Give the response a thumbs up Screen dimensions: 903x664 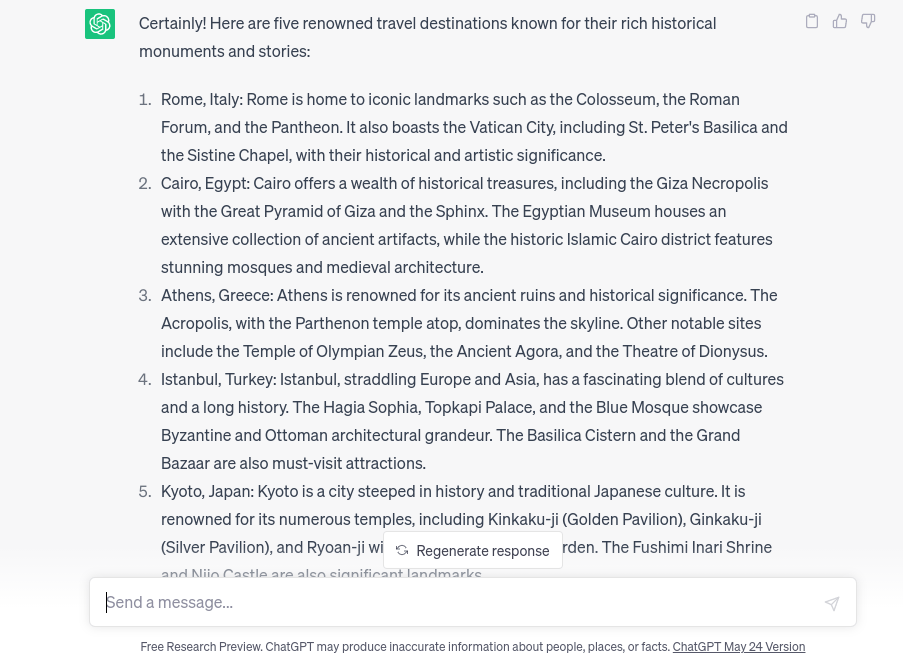tap(840, 21)
